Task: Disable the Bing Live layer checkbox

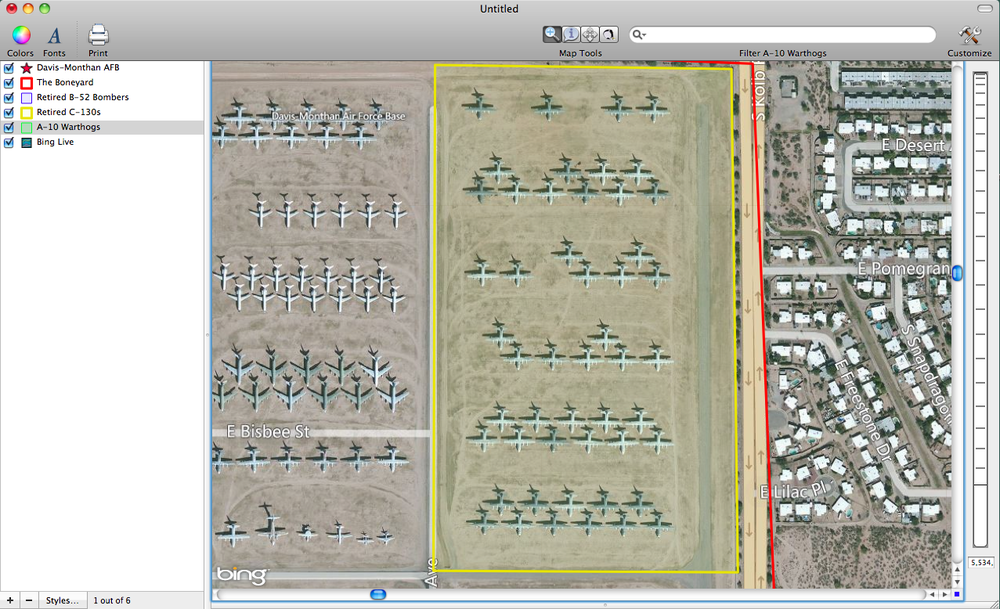Action: click(9, 143)
